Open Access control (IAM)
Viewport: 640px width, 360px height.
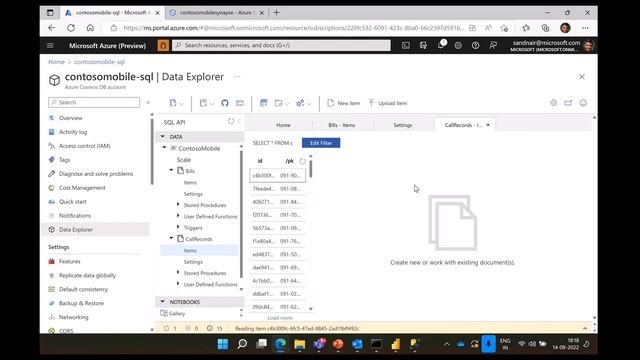(x=84, y=146)
